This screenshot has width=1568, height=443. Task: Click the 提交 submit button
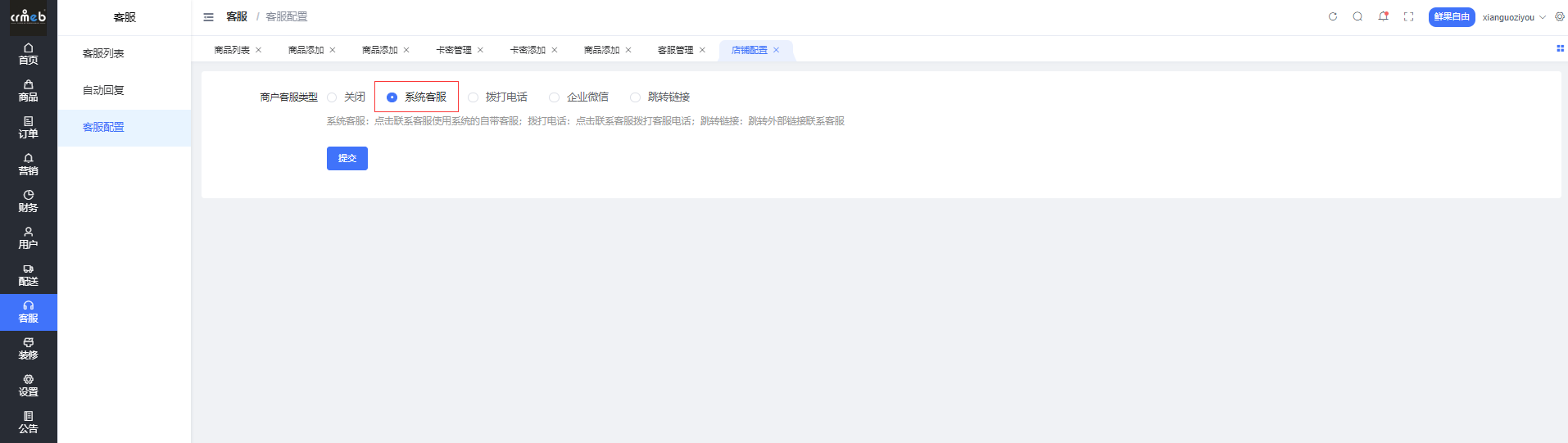347,158
